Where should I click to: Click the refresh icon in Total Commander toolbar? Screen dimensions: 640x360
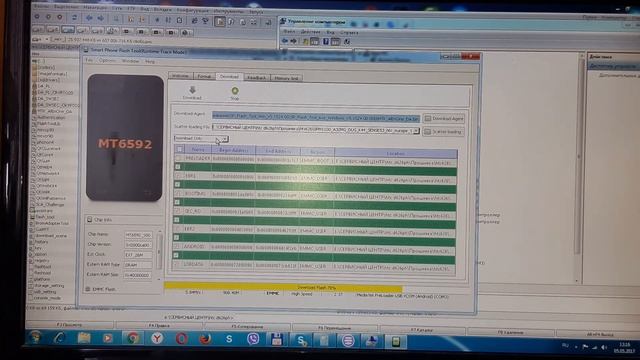(x=74, y=18)
